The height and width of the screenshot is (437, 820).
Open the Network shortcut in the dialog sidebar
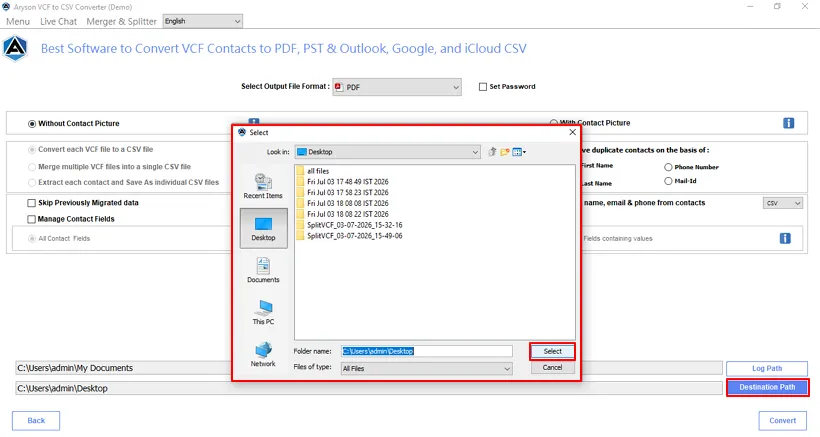pos(263,354)
